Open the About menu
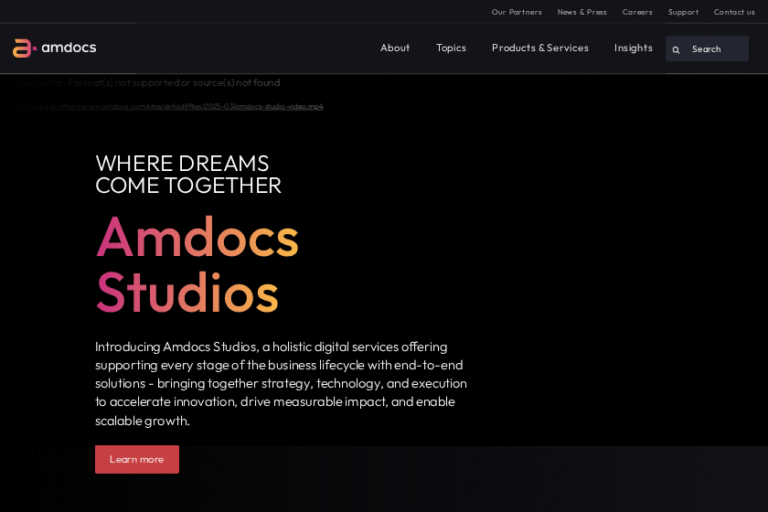This screenshot has width=768, height=512. 395,48
